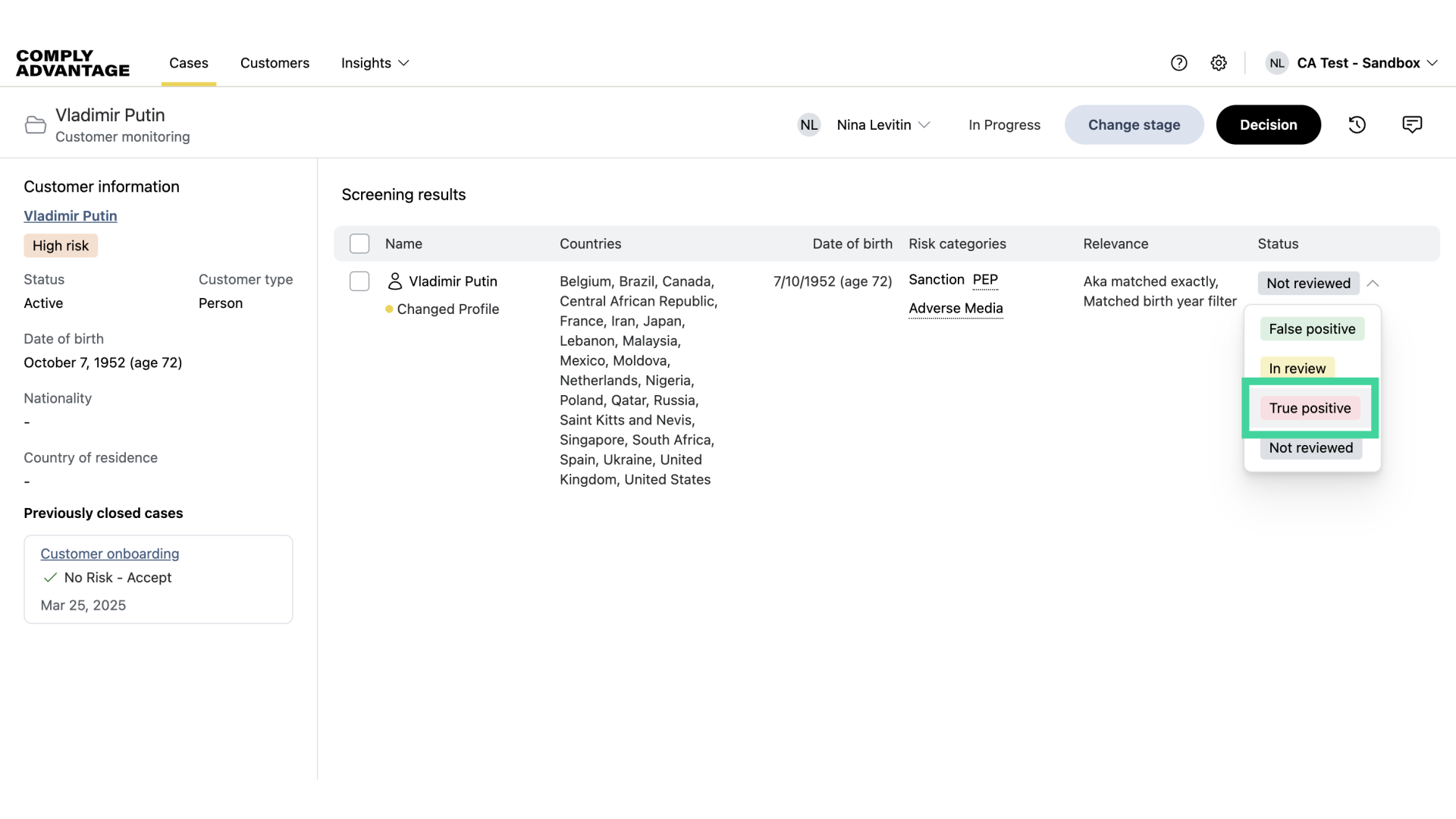Collapse the Not reviewed status dropdown
Screen dimensions: 1456x819
(x=1373, y=284)
